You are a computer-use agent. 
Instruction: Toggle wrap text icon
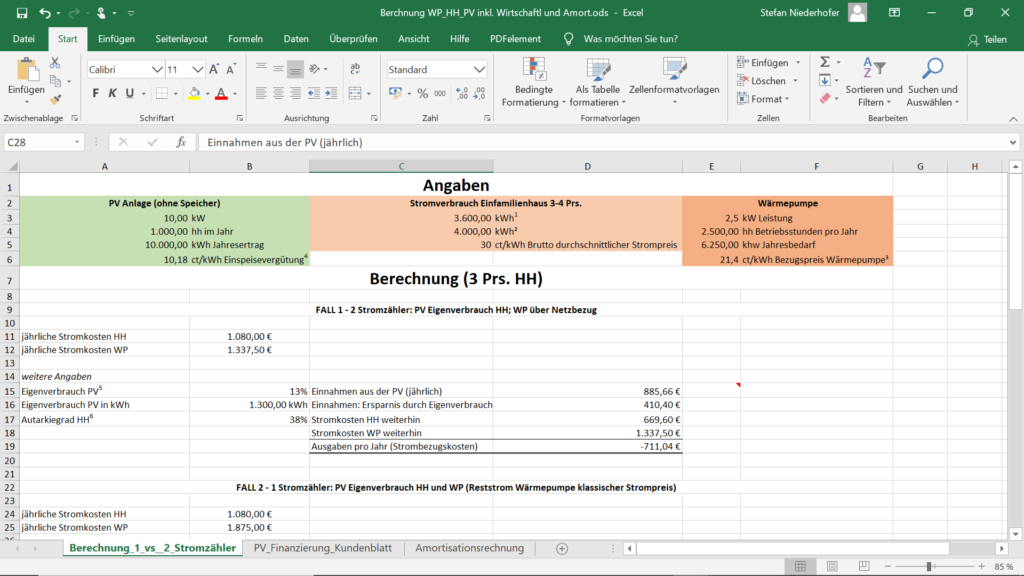tap(355, 69)
